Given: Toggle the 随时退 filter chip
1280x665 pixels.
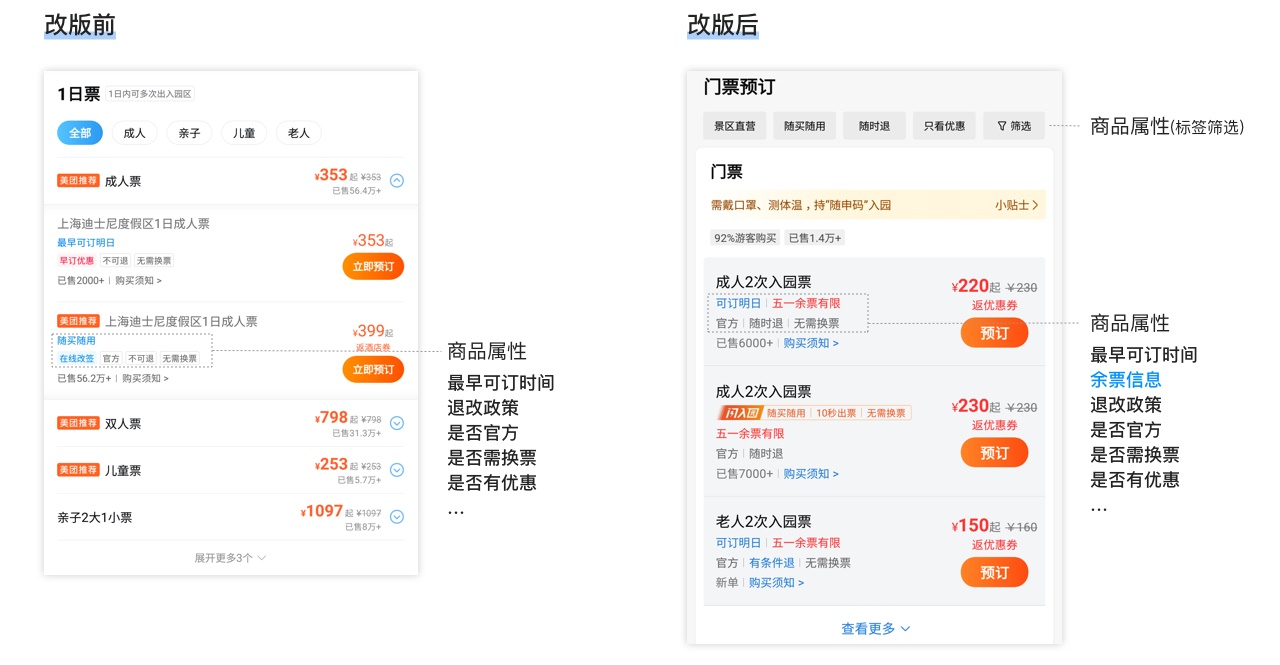Looking at the screenshot, I should (x=874, y=126).
